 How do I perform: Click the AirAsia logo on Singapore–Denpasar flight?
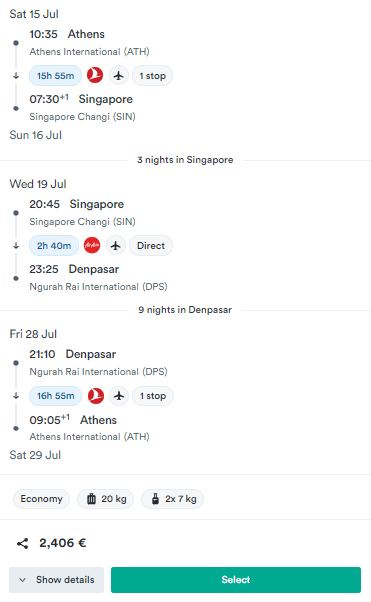point(92,245)
